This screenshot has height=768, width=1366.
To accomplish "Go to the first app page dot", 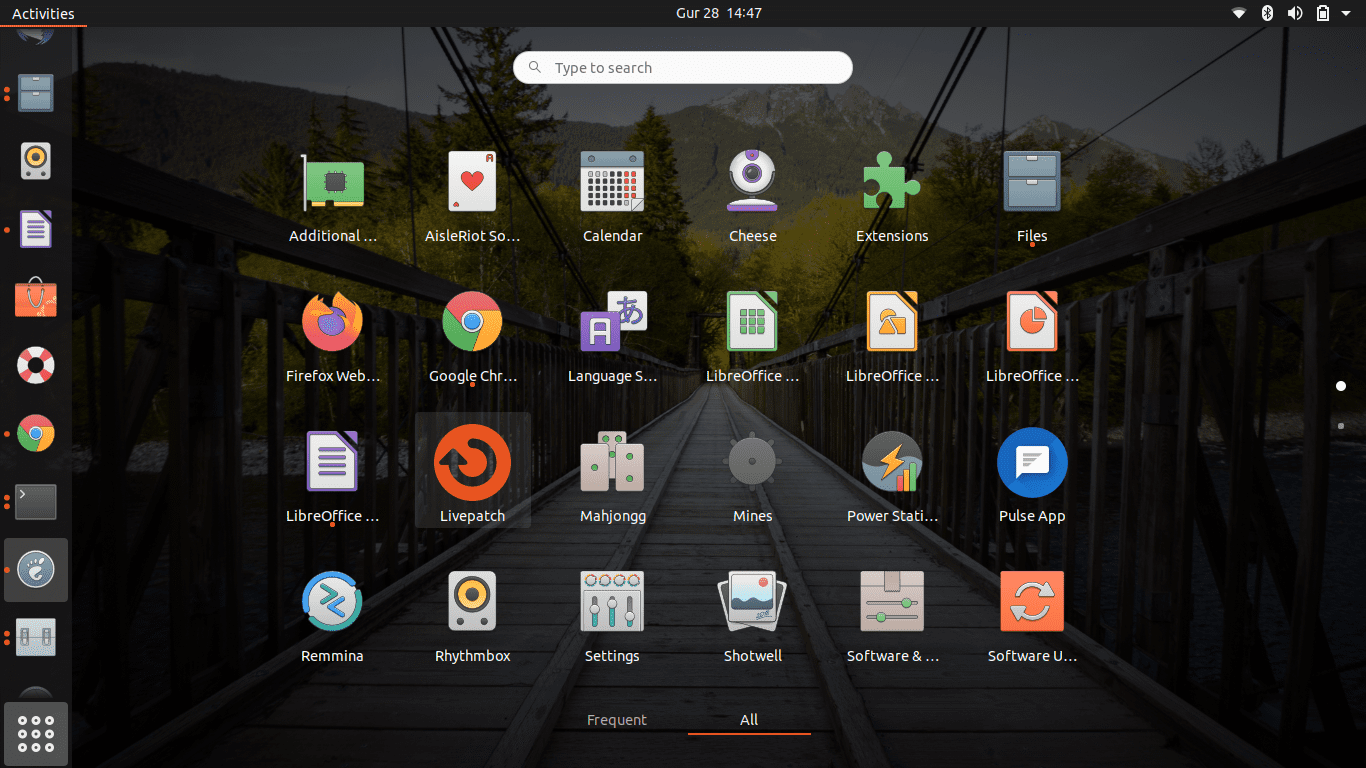I will point(1341,386).
